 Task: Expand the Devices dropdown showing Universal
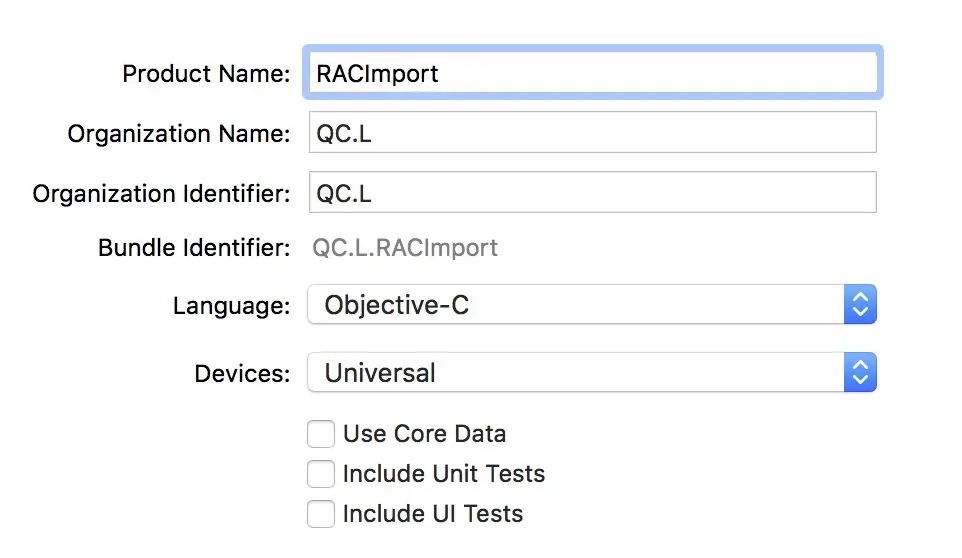click(x=575, y=373)
